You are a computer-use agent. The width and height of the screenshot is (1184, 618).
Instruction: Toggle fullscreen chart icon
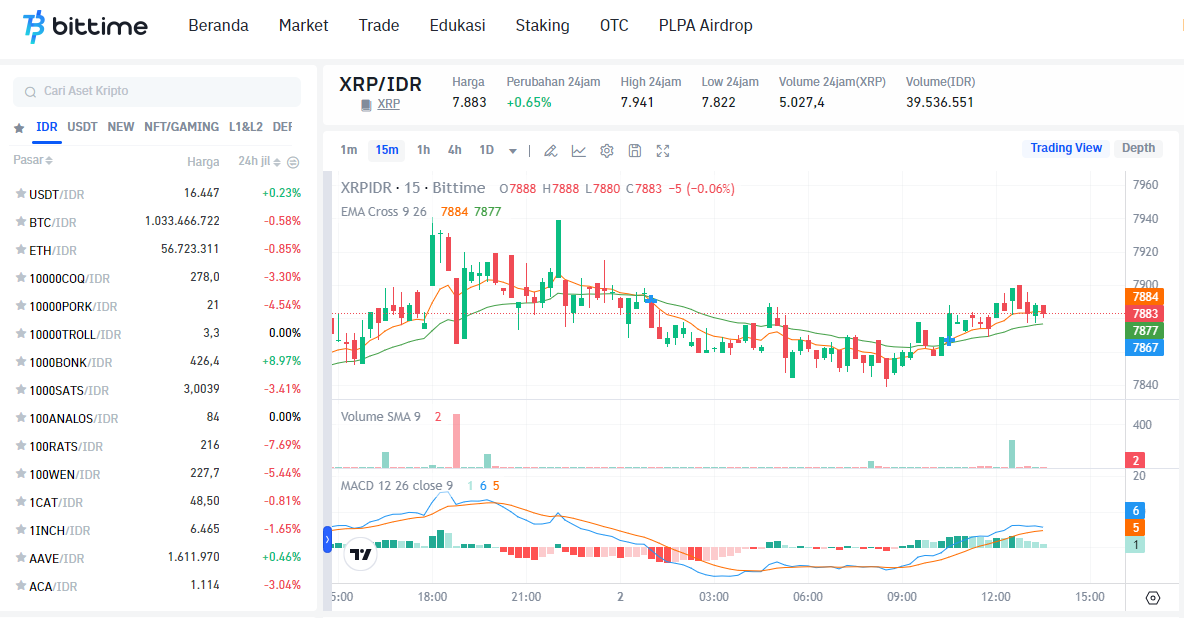click(x=663, y=150)
